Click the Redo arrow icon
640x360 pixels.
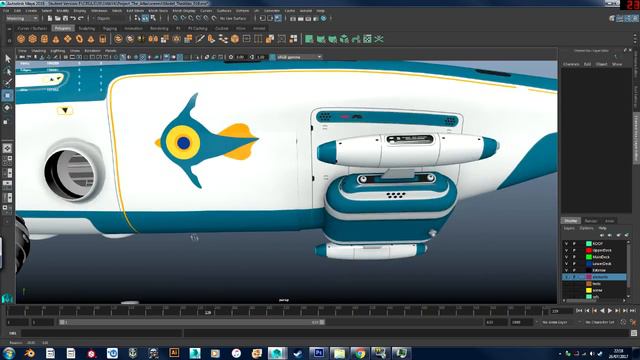click(81, 18)
